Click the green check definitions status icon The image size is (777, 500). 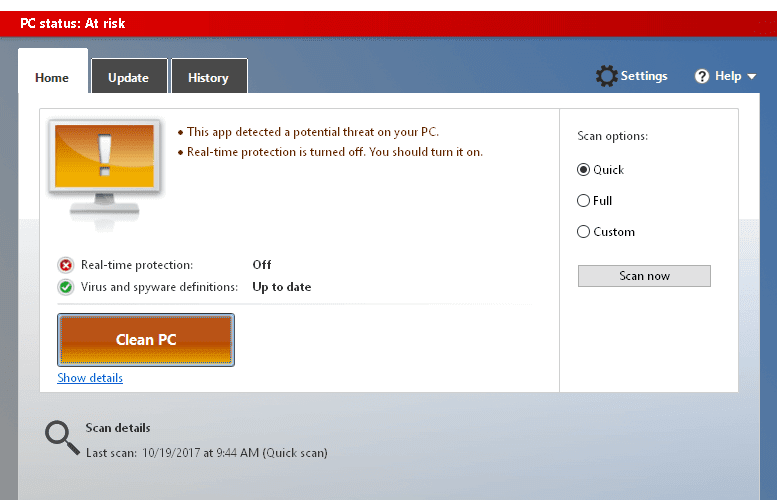point(65,287)
